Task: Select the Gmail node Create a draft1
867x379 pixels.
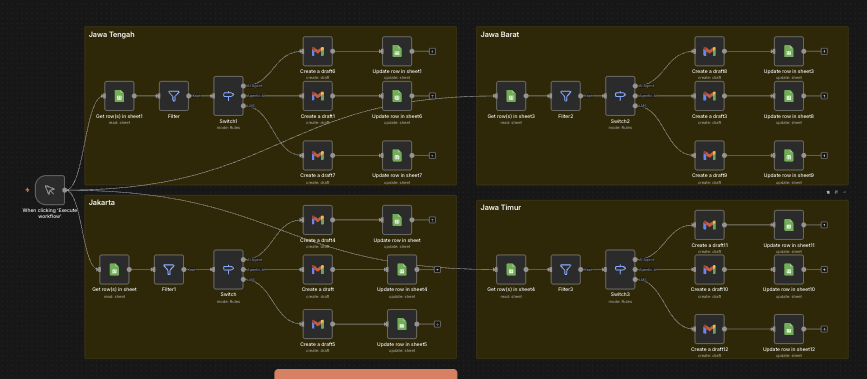Action: [x=317, y=96]
